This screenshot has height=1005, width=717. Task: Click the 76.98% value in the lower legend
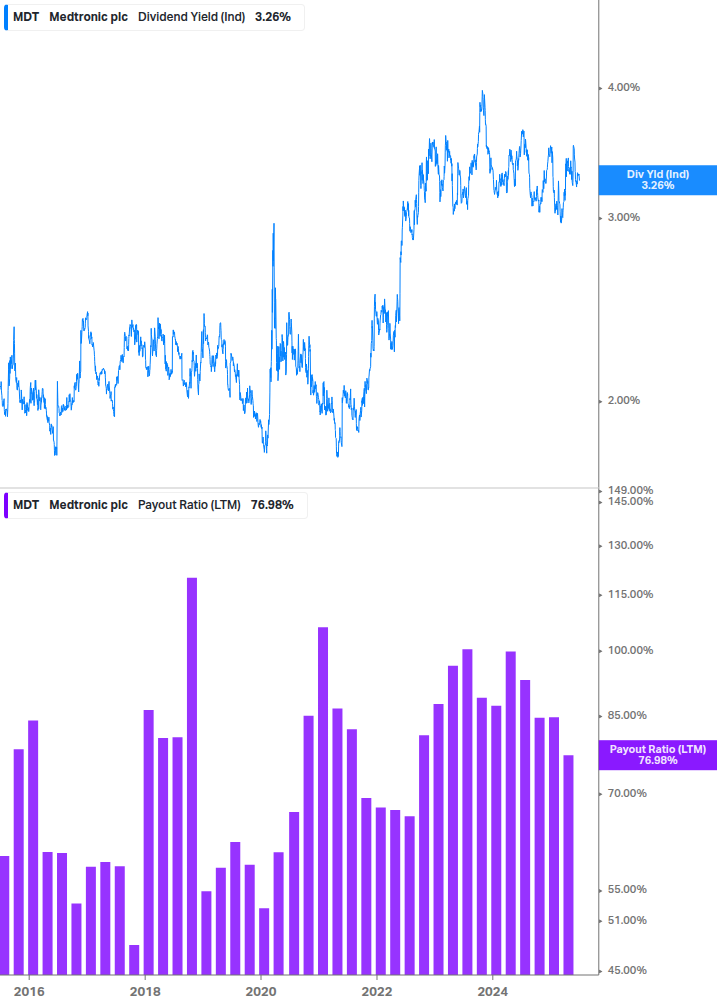click(x=272, y=505)
